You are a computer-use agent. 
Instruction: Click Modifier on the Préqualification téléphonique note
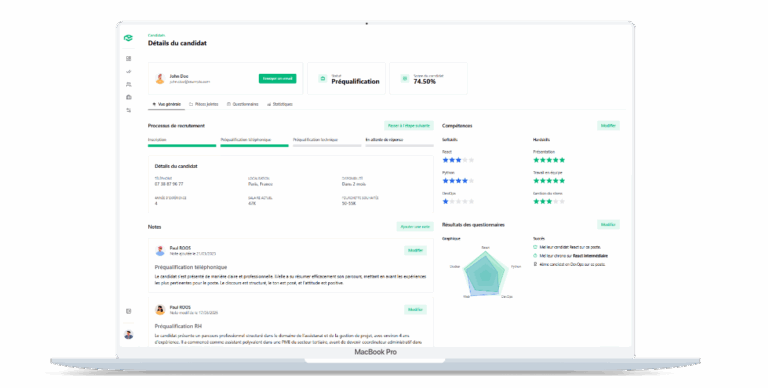pos(415,250)
